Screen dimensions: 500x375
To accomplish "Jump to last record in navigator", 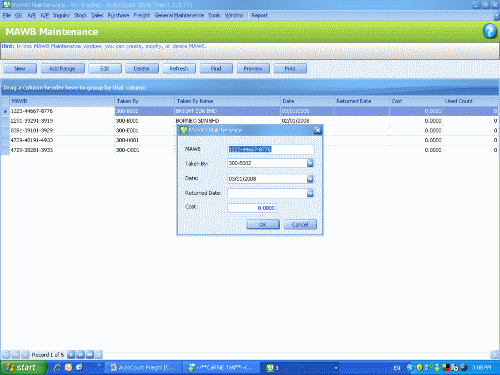I will click(x=90, y=355).
